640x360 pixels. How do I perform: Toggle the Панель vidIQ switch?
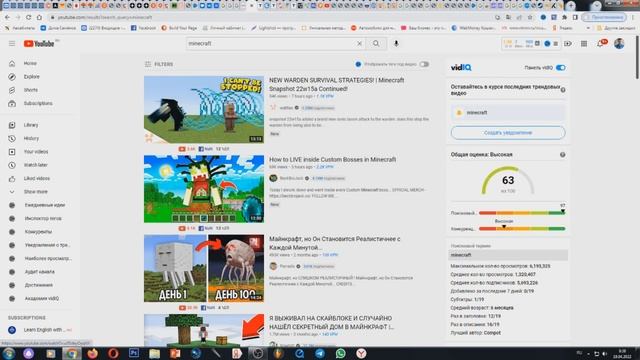560,68
